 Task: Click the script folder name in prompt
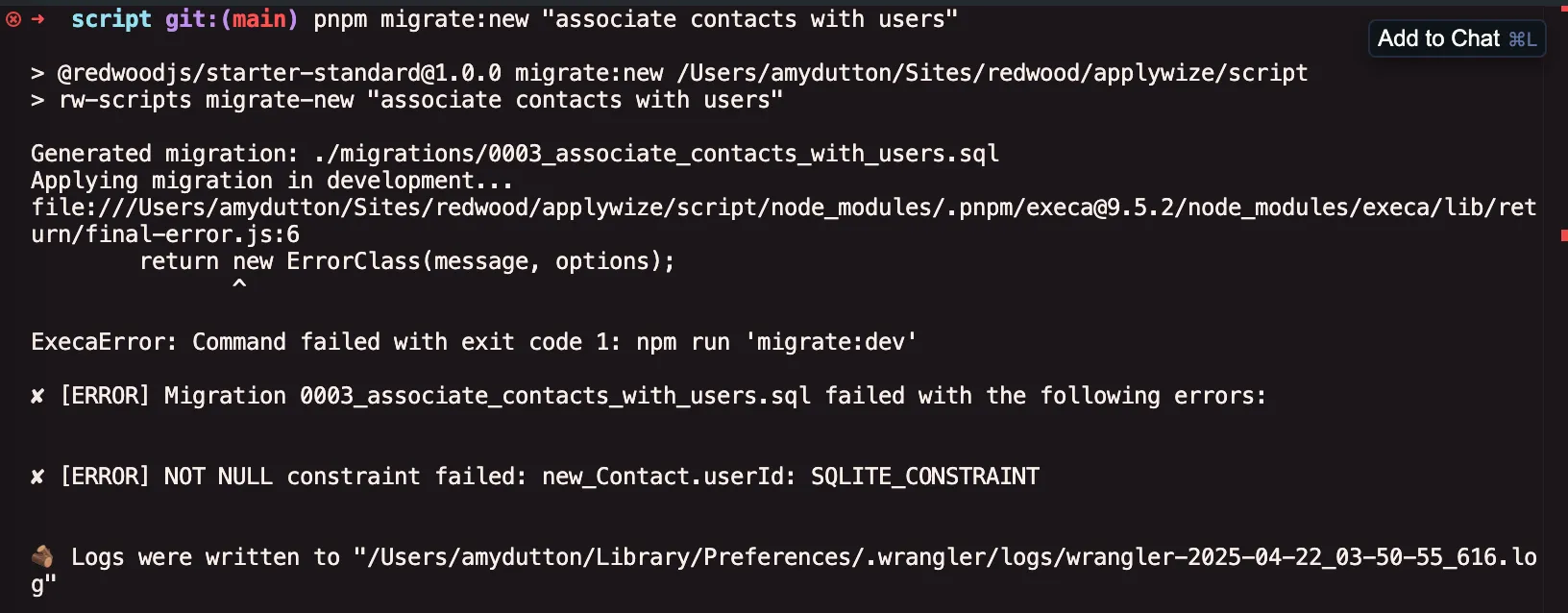[x=111, y=19]
